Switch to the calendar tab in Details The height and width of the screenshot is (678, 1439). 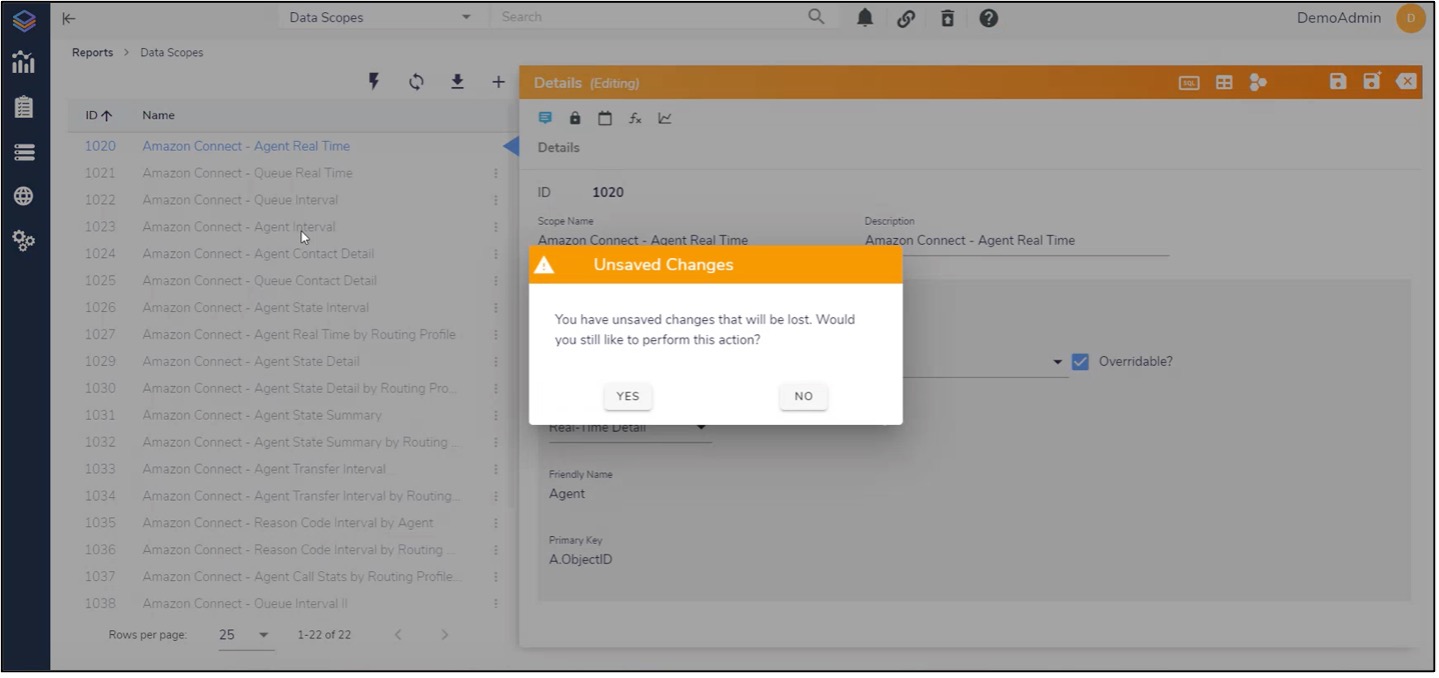coord(605,118)
